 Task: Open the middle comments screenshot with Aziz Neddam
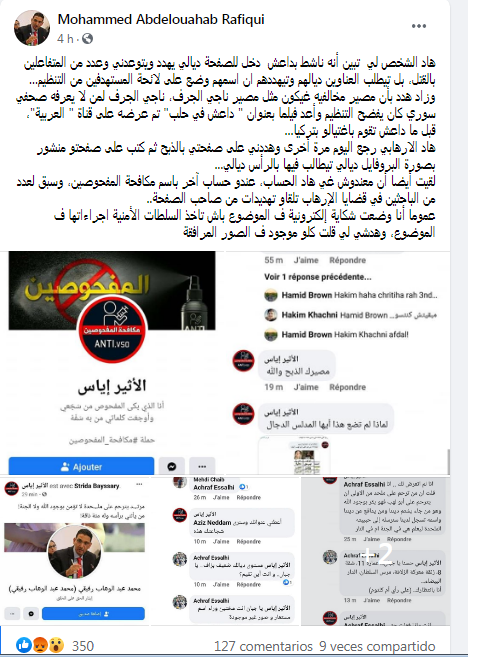pyautogui.click(x=225, y=552)
